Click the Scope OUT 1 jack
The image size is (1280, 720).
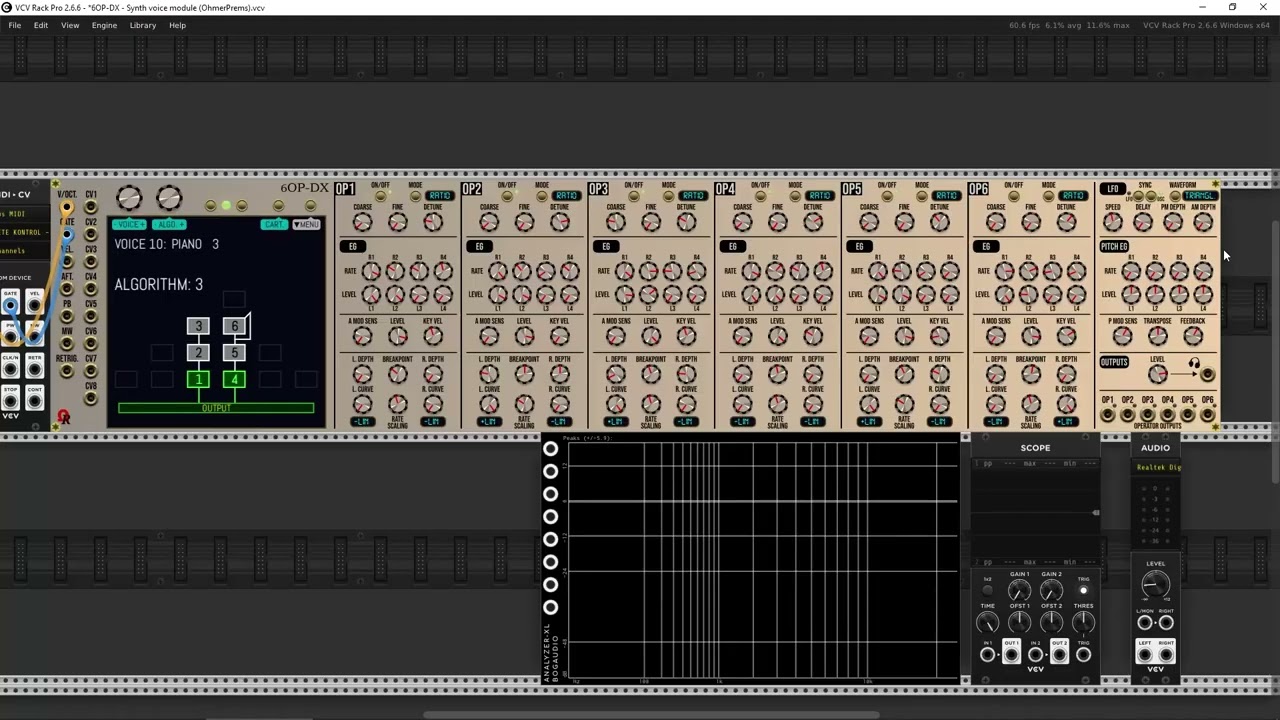click(1011, 655)
